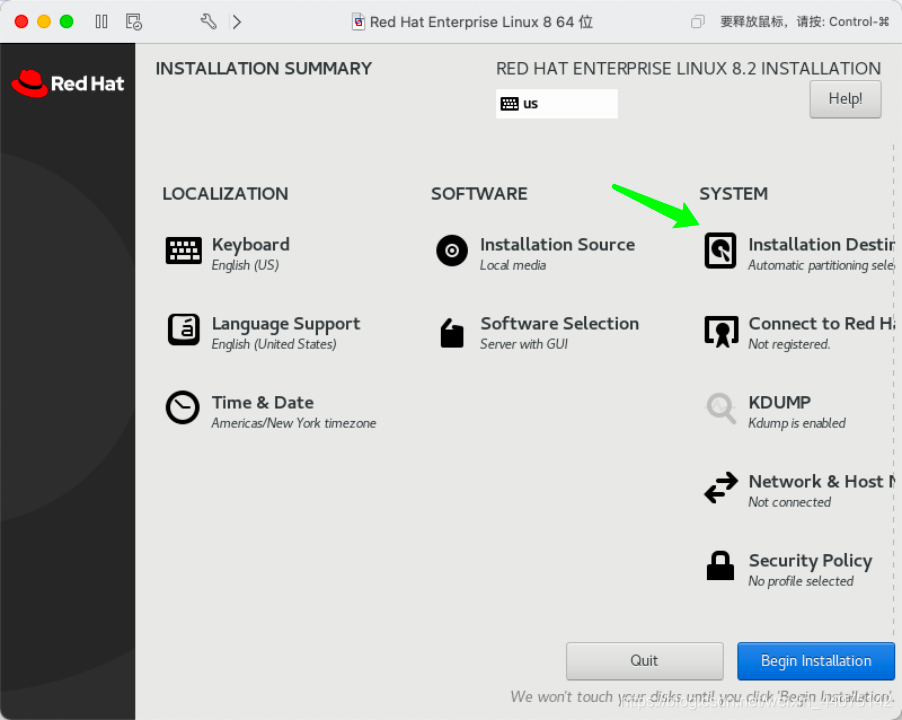Click the Help! button
This screenshot has height=720, width=902.
[845, 99]
